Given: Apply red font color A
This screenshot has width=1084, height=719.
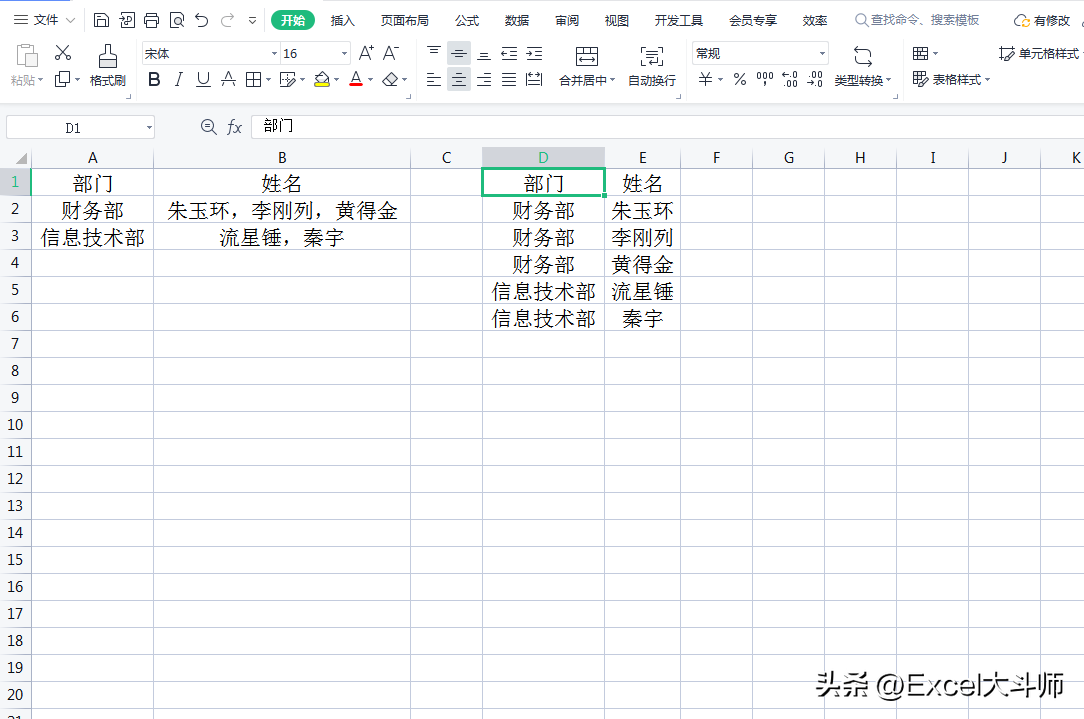Looking at the screenshot, I should point(356,80).
